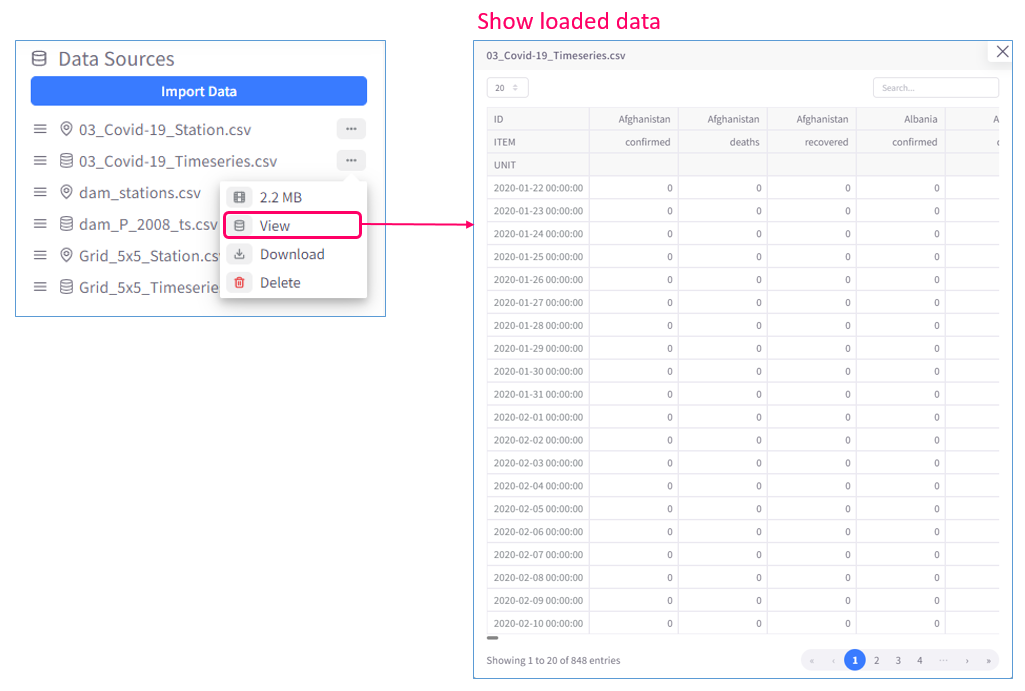Open options menu for 03_Covid-19_Timeseries.csv
Image resolution: width=1025 pixels, height=691 pixels.
(x=351, y=160)
